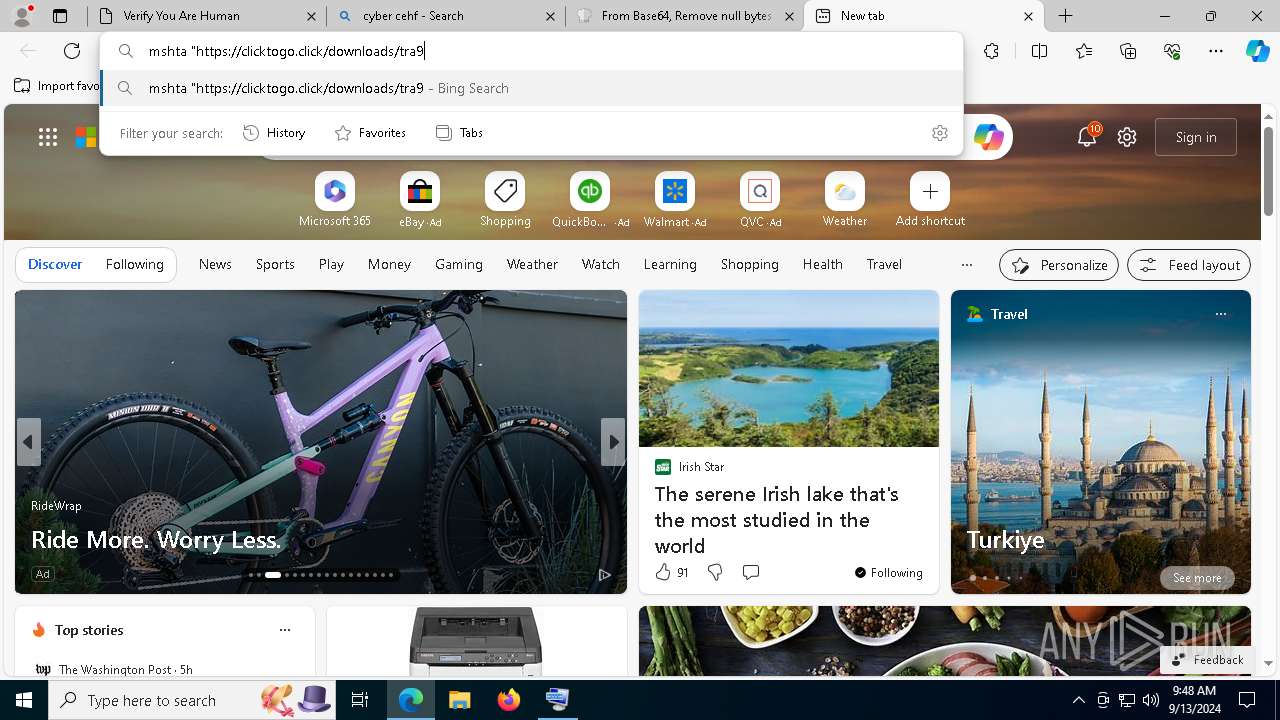Open the Weather shortcut tile
The height and width of the screenshot is (720, 1280).
coord(845,200)
